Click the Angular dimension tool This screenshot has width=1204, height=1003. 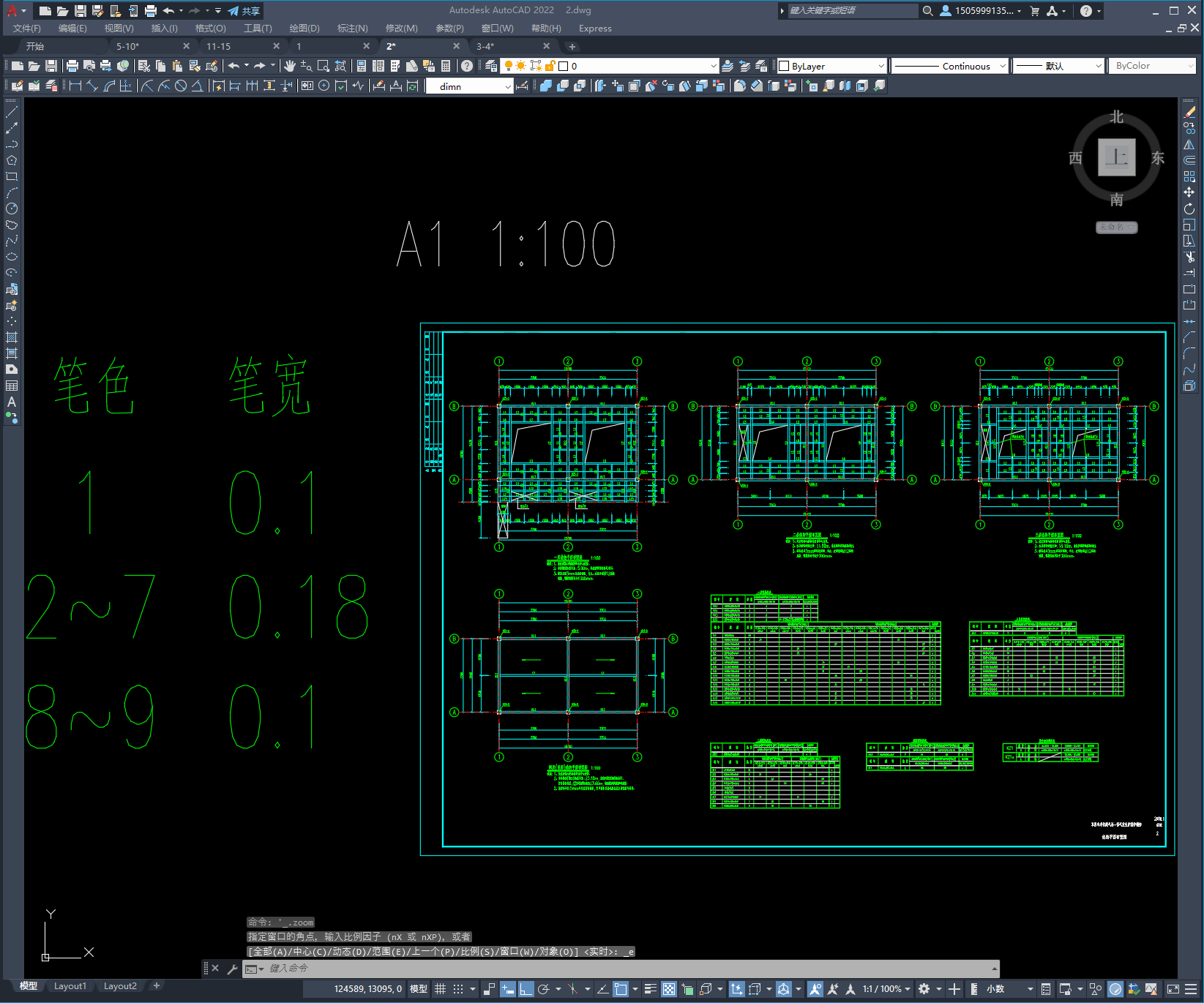click(197, 86)
